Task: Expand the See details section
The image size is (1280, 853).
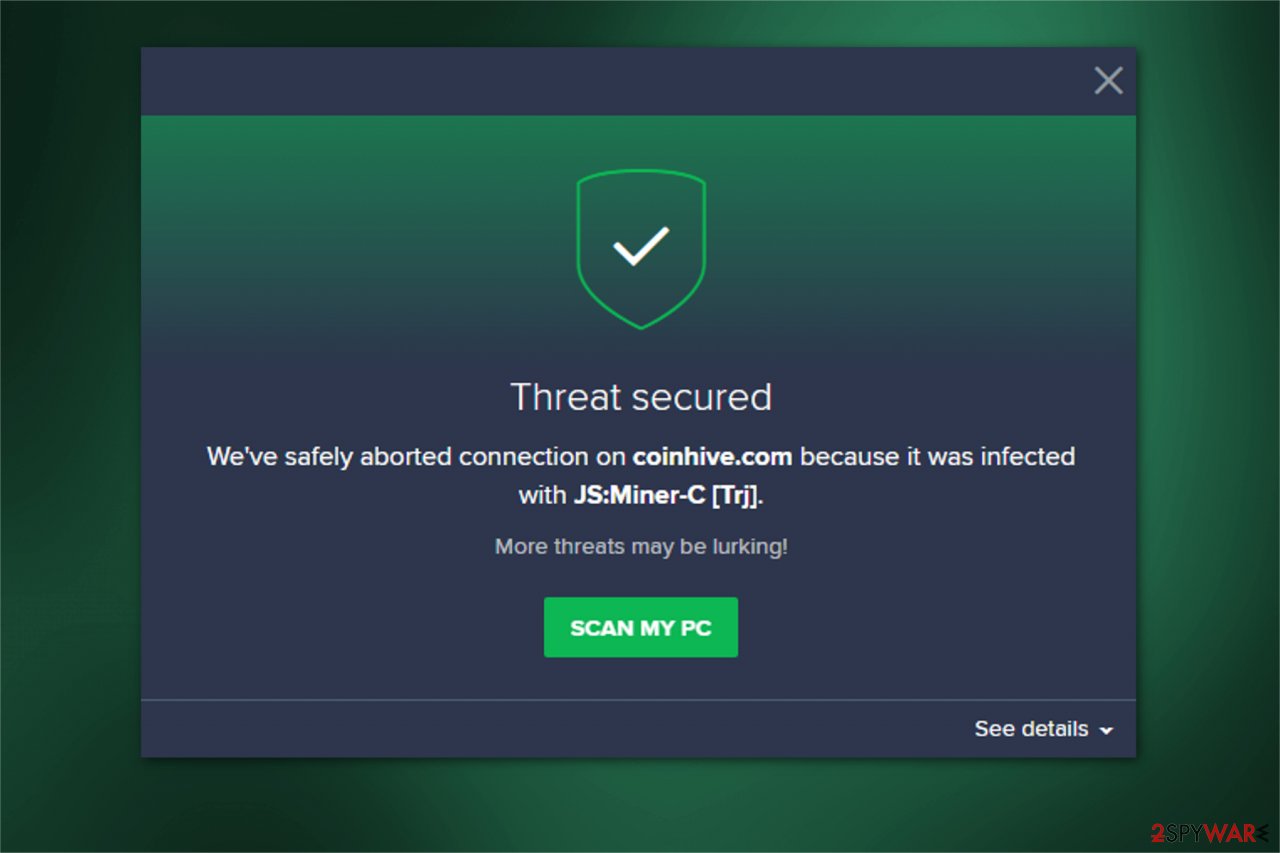Action: click(x=1043, y=729)
